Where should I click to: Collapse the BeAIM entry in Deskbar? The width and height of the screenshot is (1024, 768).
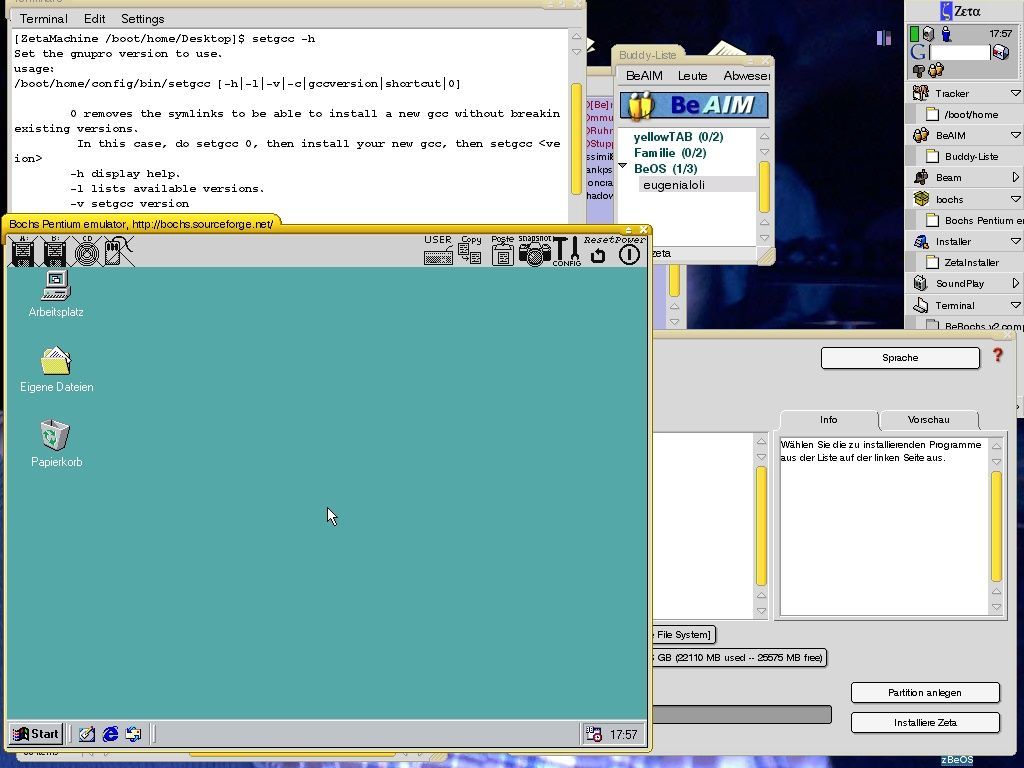(1016, 135)
